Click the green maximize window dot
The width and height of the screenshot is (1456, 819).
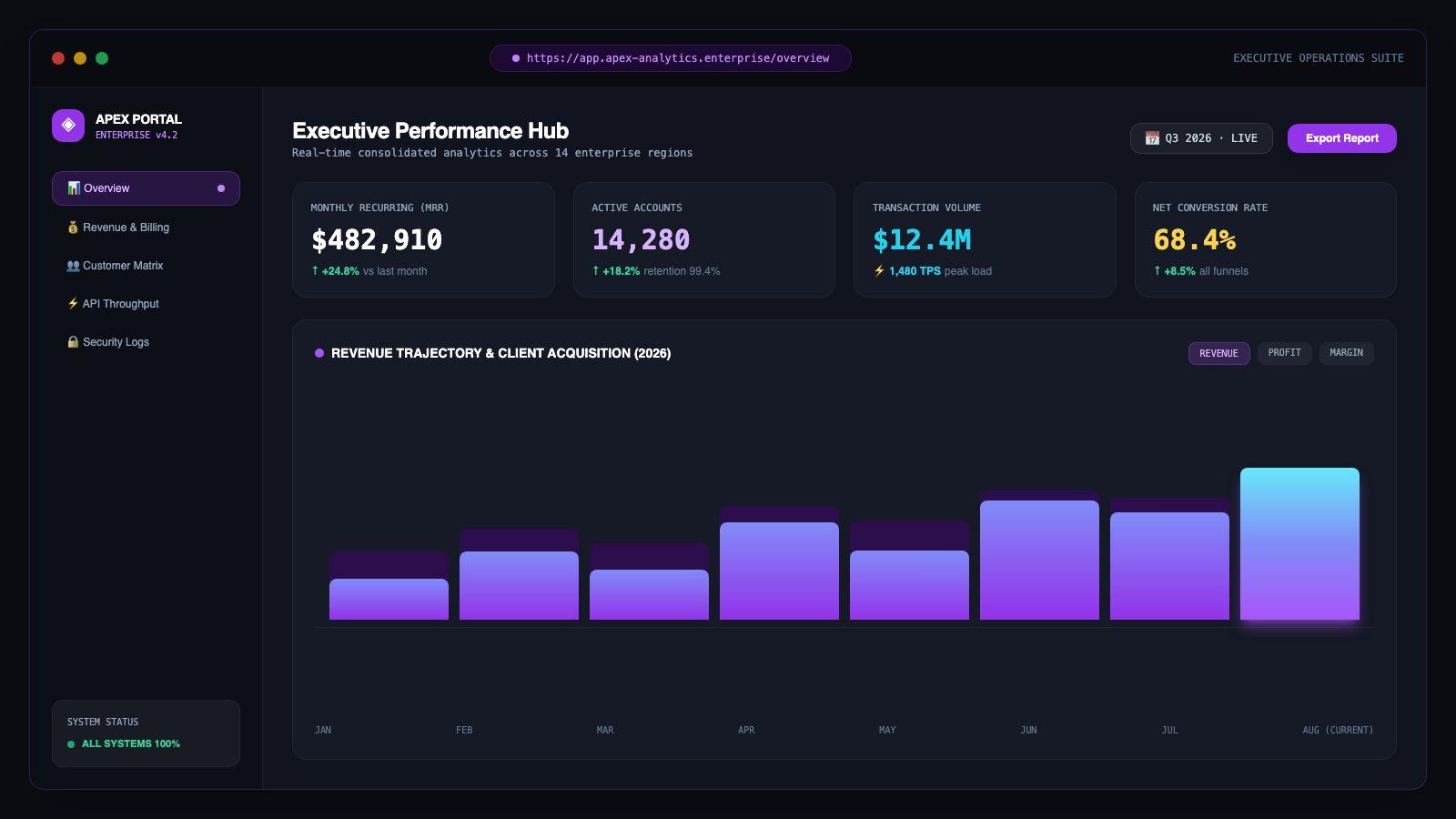tap(102, 58)
